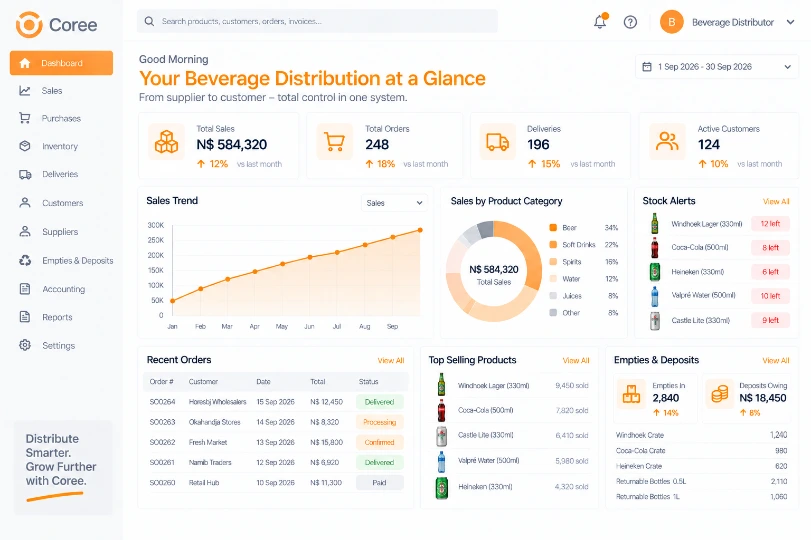Click the Deliveries truck icon in sidebar
This screenshot has height=540, width=811.
(x=25, y=174)
